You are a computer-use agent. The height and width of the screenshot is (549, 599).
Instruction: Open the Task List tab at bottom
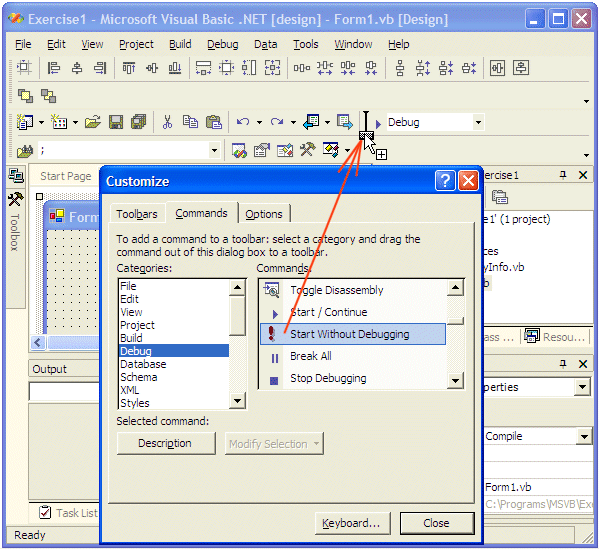[69, 513]
